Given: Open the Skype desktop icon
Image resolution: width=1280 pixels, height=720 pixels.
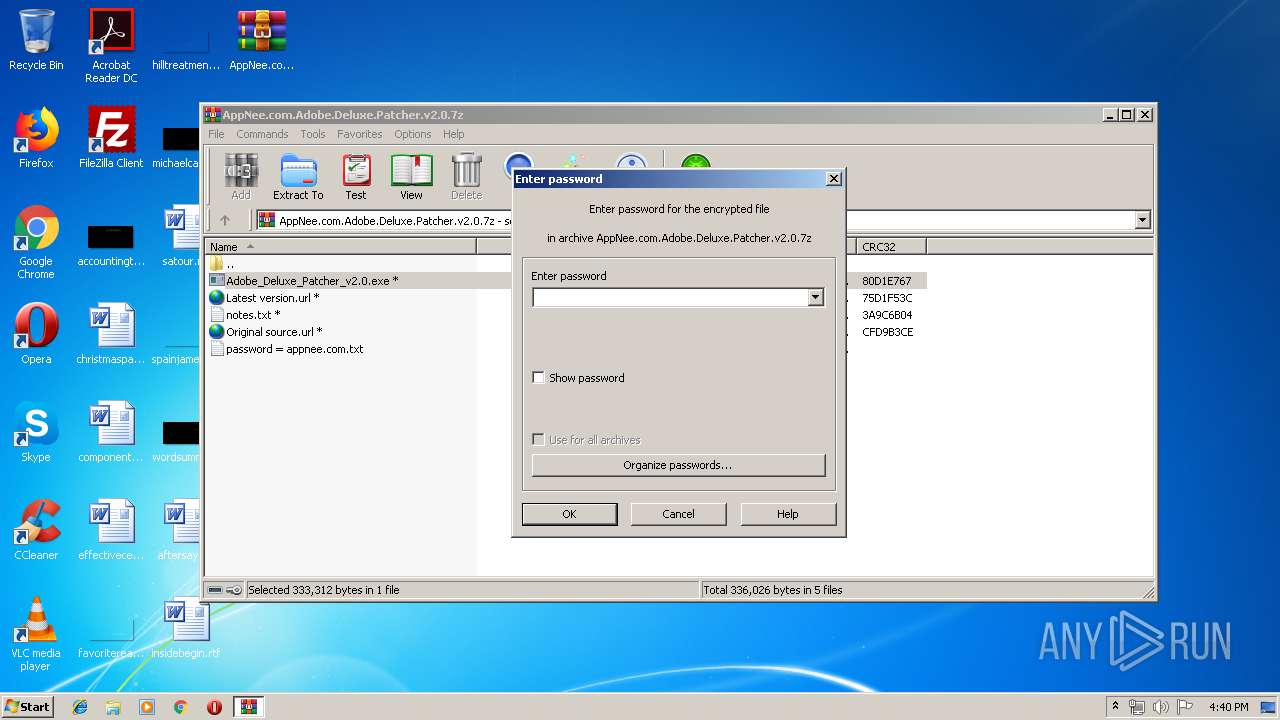Looking at the screenshot, I should [36, 432].
